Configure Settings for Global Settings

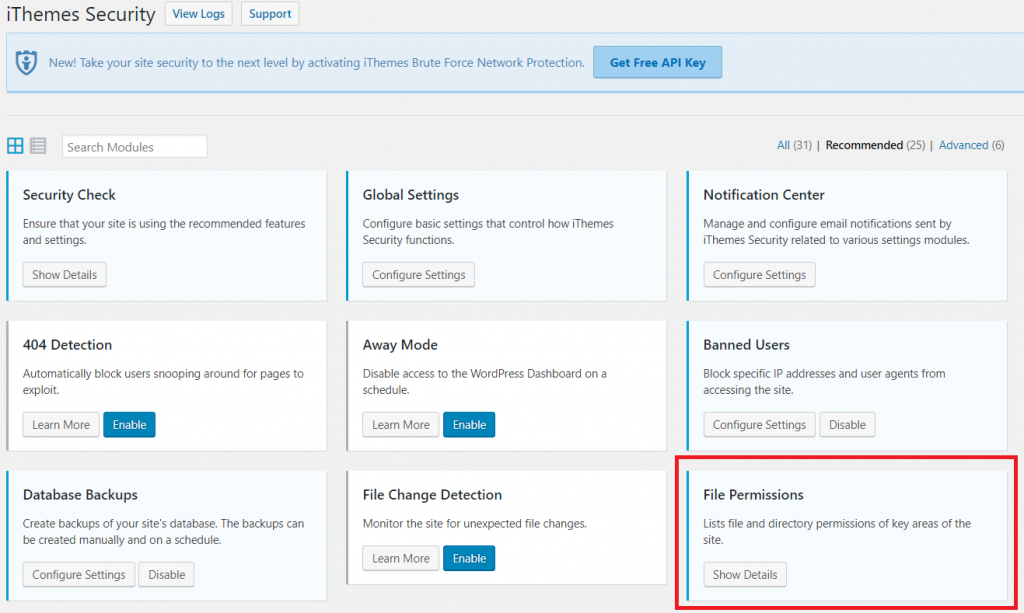[419, 275]
